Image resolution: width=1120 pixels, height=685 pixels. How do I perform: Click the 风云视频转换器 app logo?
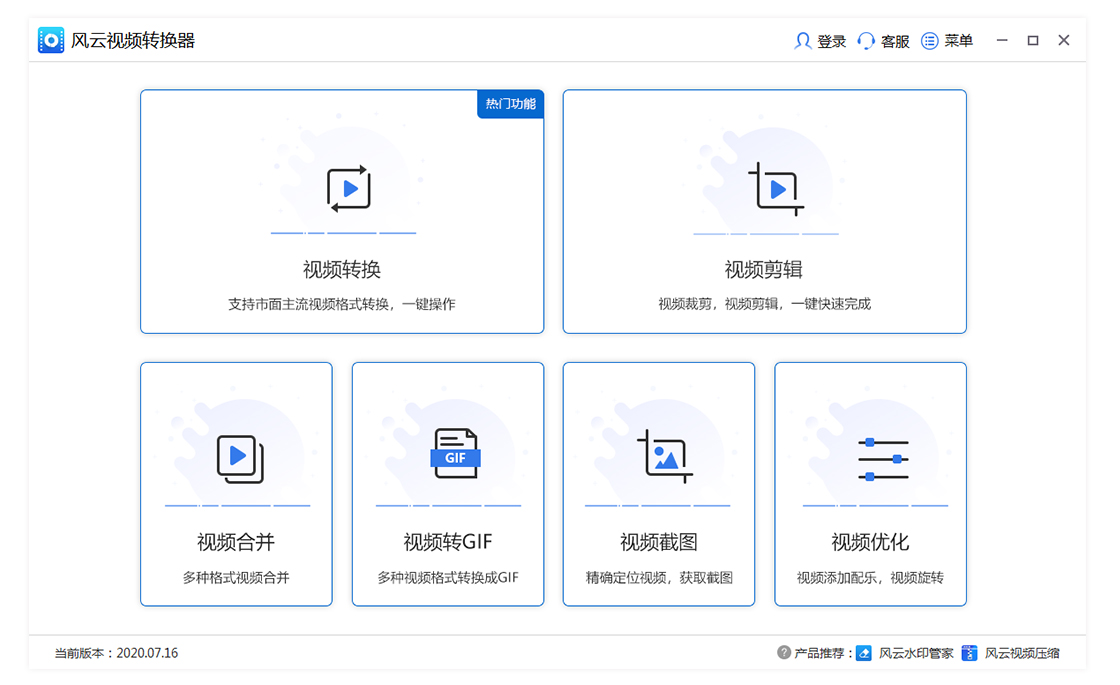tap(51, 40)
